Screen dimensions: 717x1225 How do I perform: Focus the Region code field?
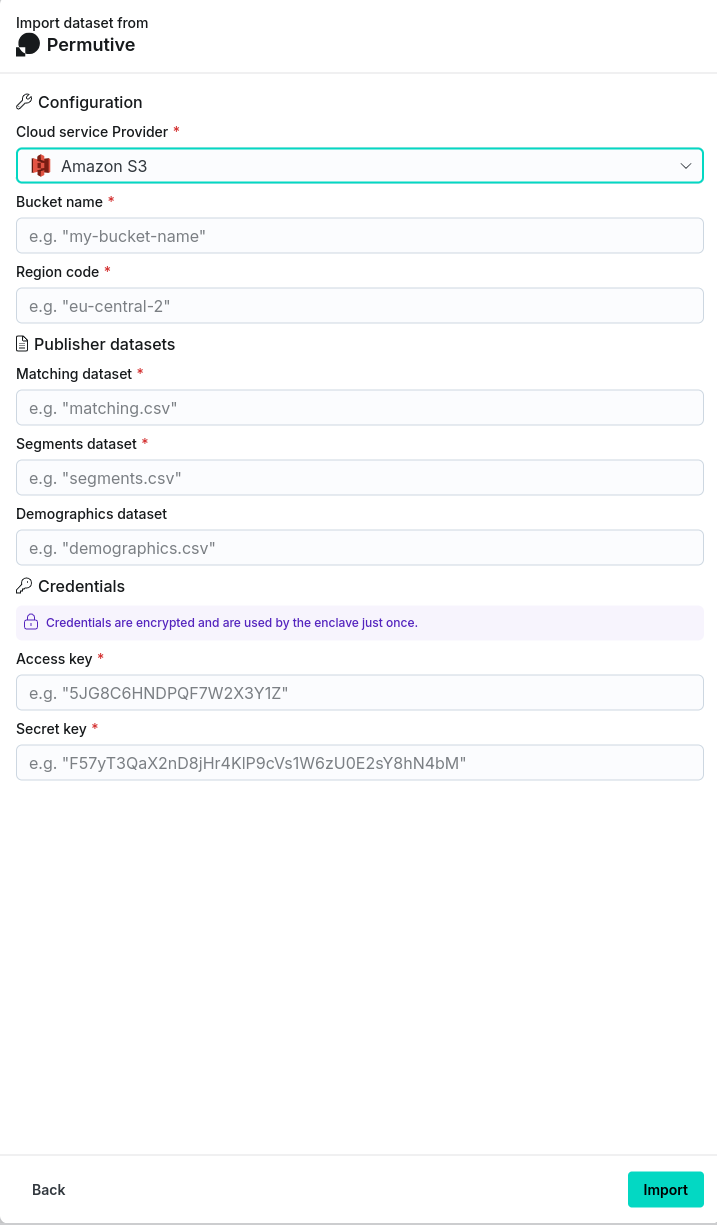click(360, 306)
